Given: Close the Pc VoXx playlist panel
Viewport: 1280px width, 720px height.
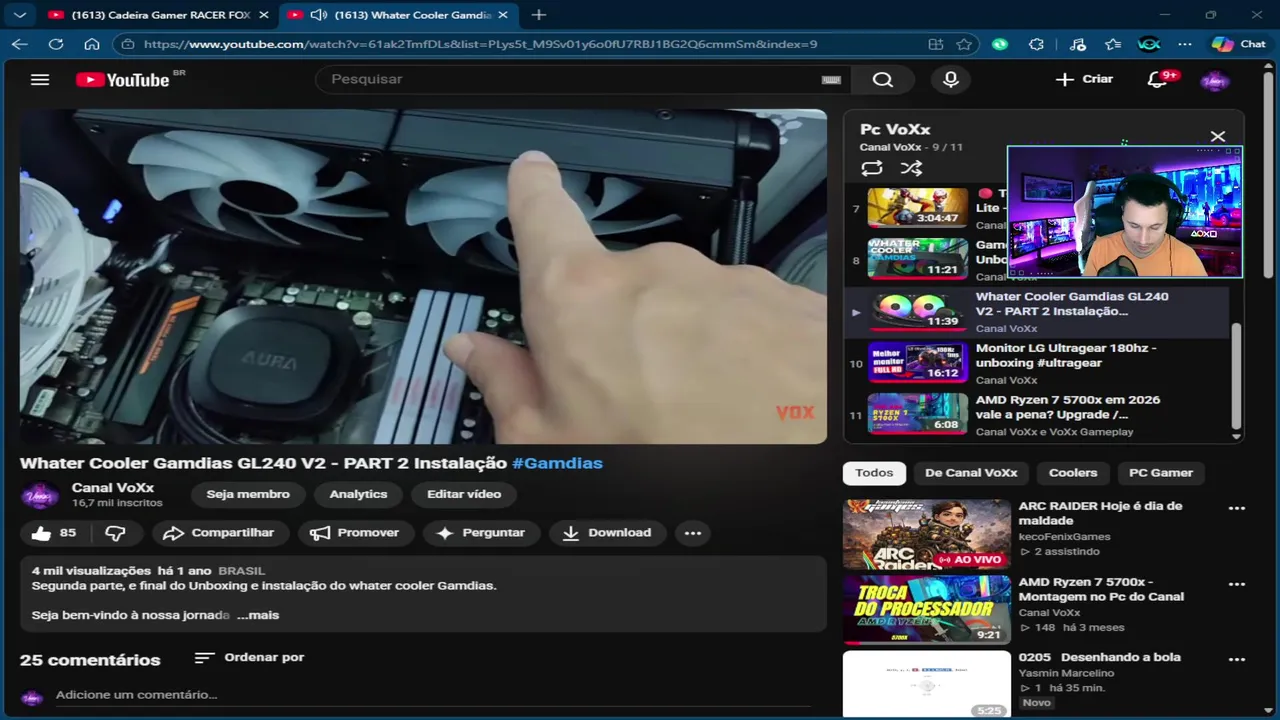Looking at the screenshot, I should click(1217, 136).
